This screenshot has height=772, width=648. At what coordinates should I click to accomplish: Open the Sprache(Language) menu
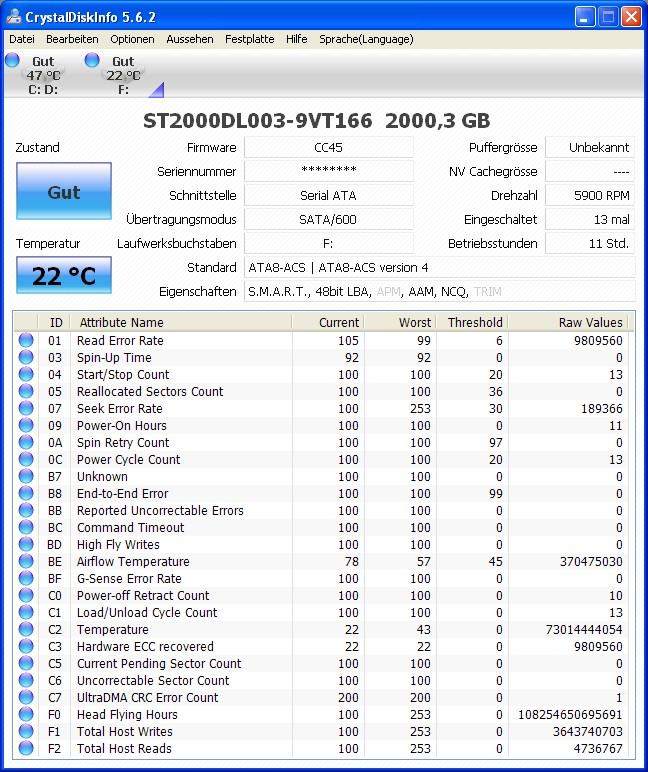click(x=366, y=39)
